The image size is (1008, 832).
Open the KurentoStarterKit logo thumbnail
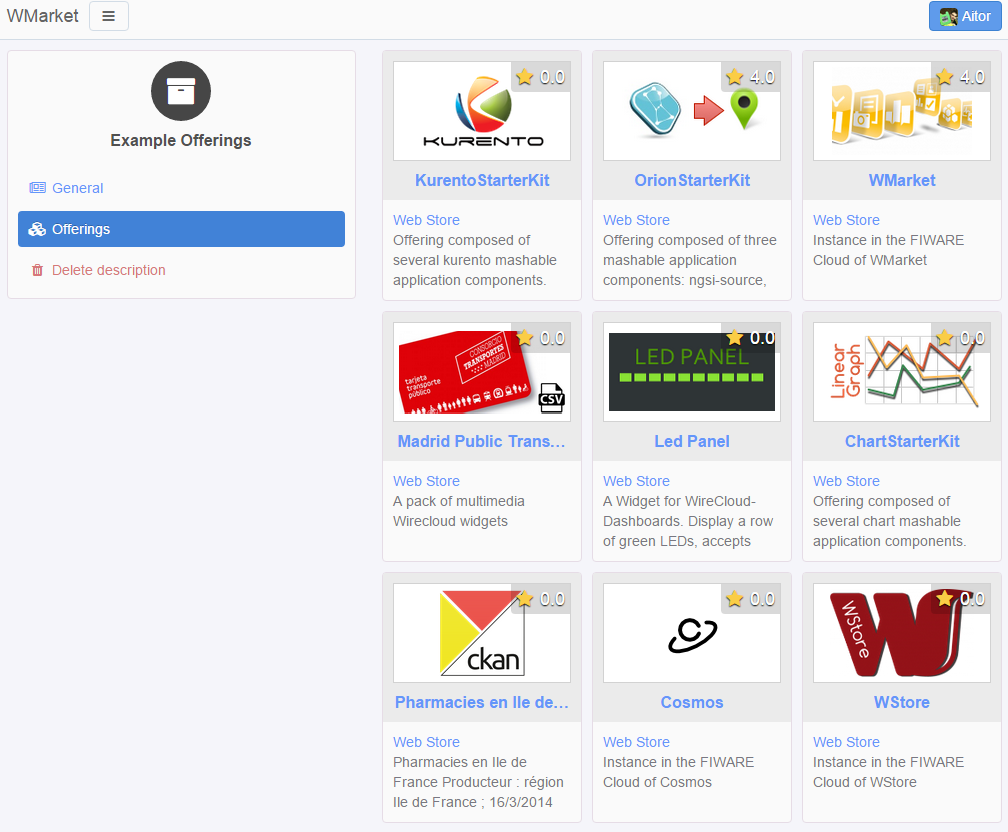(x=482, y=111)
